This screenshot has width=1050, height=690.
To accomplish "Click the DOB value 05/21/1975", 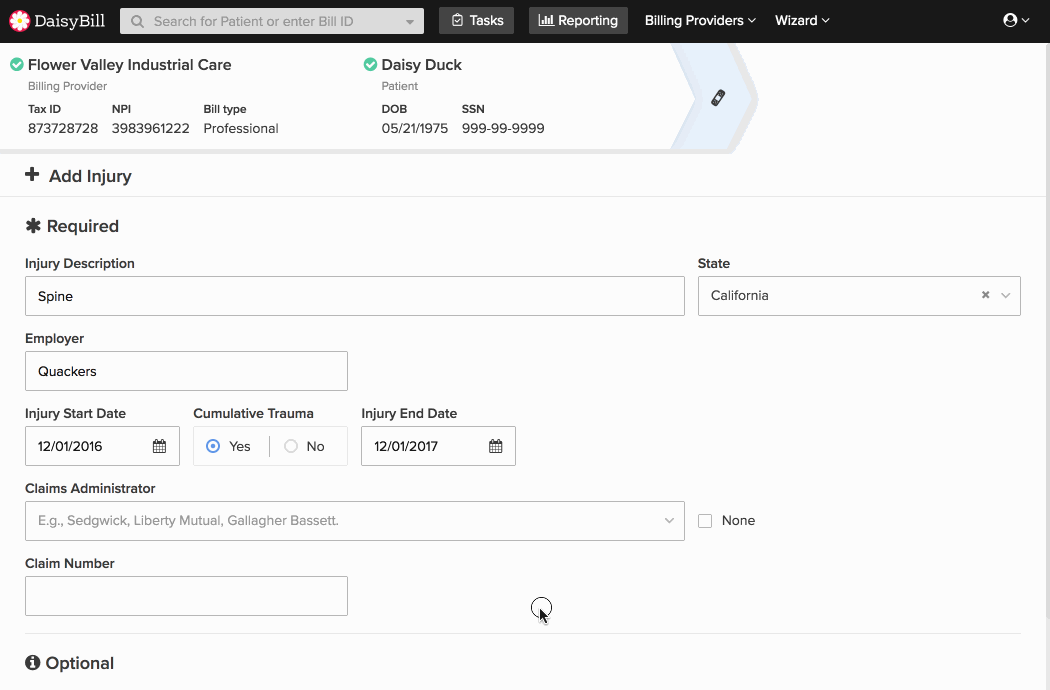I will click(x=415, y=129).
